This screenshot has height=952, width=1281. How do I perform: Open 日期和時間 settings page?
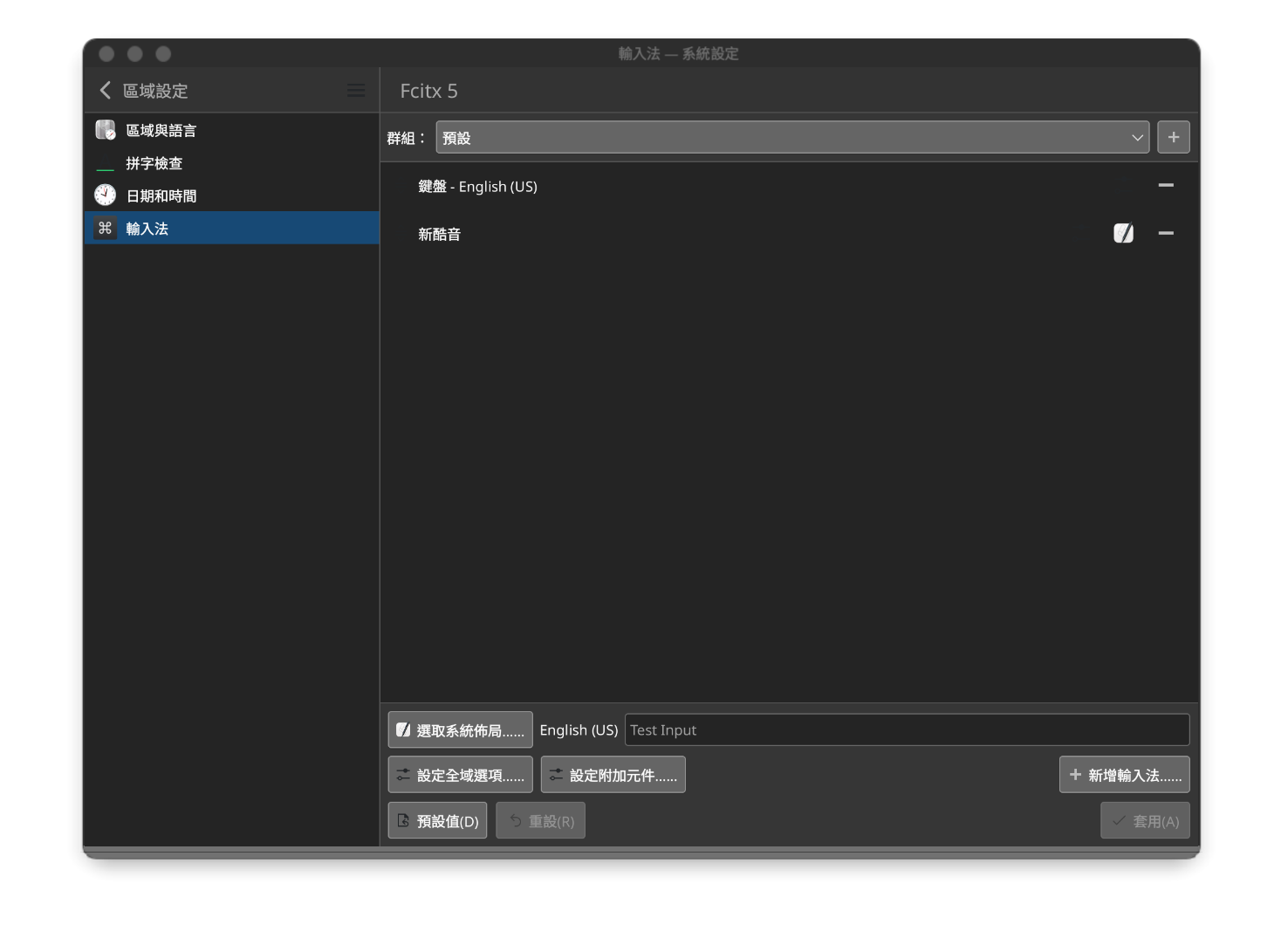(232, 195)
